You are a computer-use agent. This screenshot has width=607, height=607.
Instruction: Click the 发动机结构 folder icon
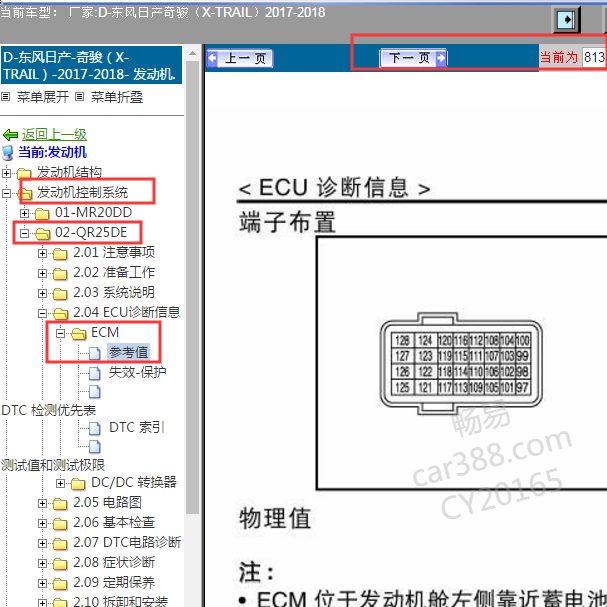[x=24, y=173]
